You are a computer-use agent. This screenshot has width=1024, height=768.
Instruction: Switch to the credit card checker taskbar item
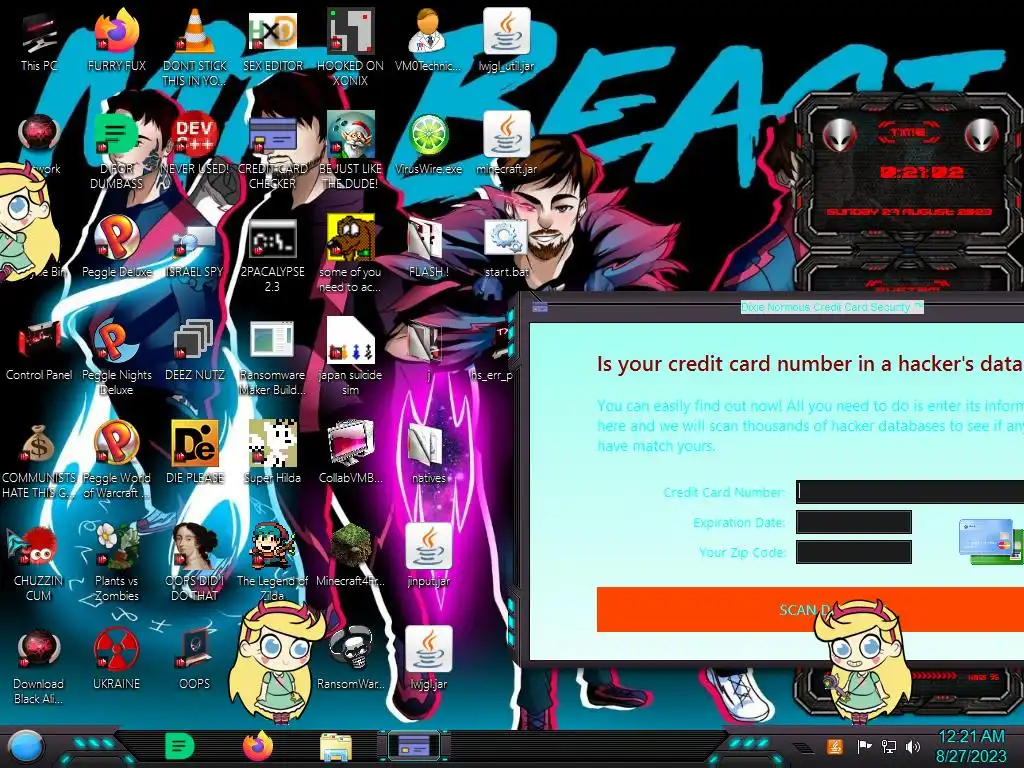pyautogui.click(x=413, y=746)
